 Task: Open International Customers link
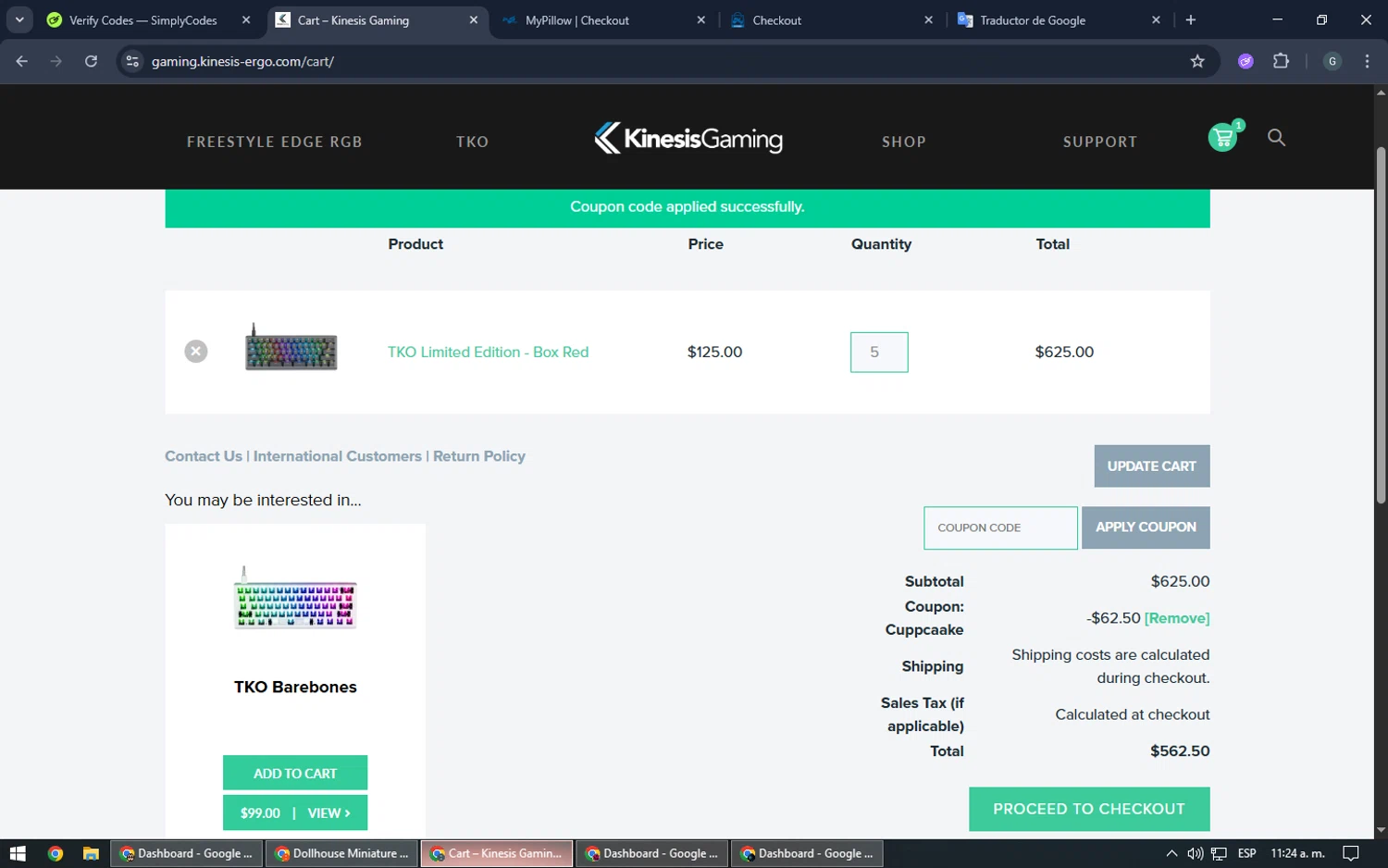click(337, 456)
